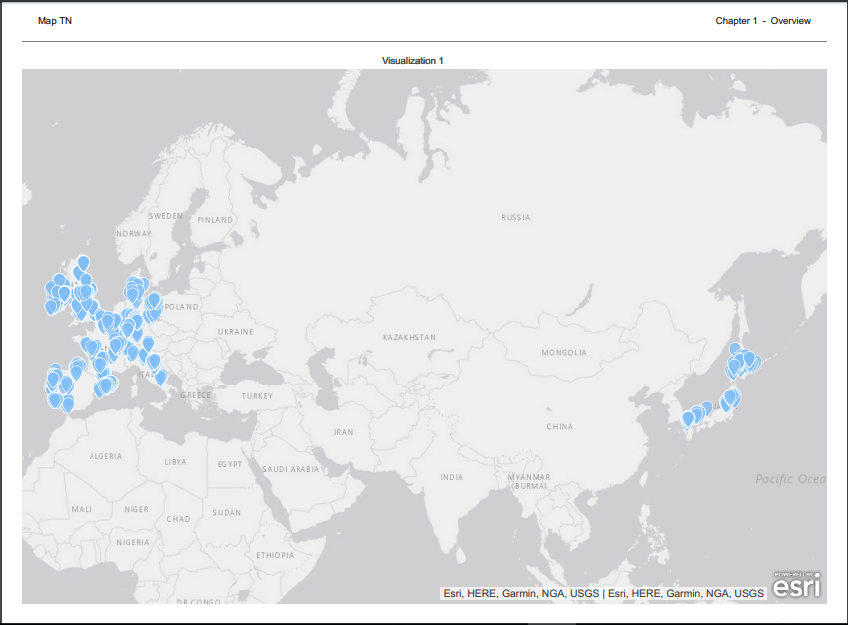Click the INDIA country label
848x625 pixels.
click(452, 477)
